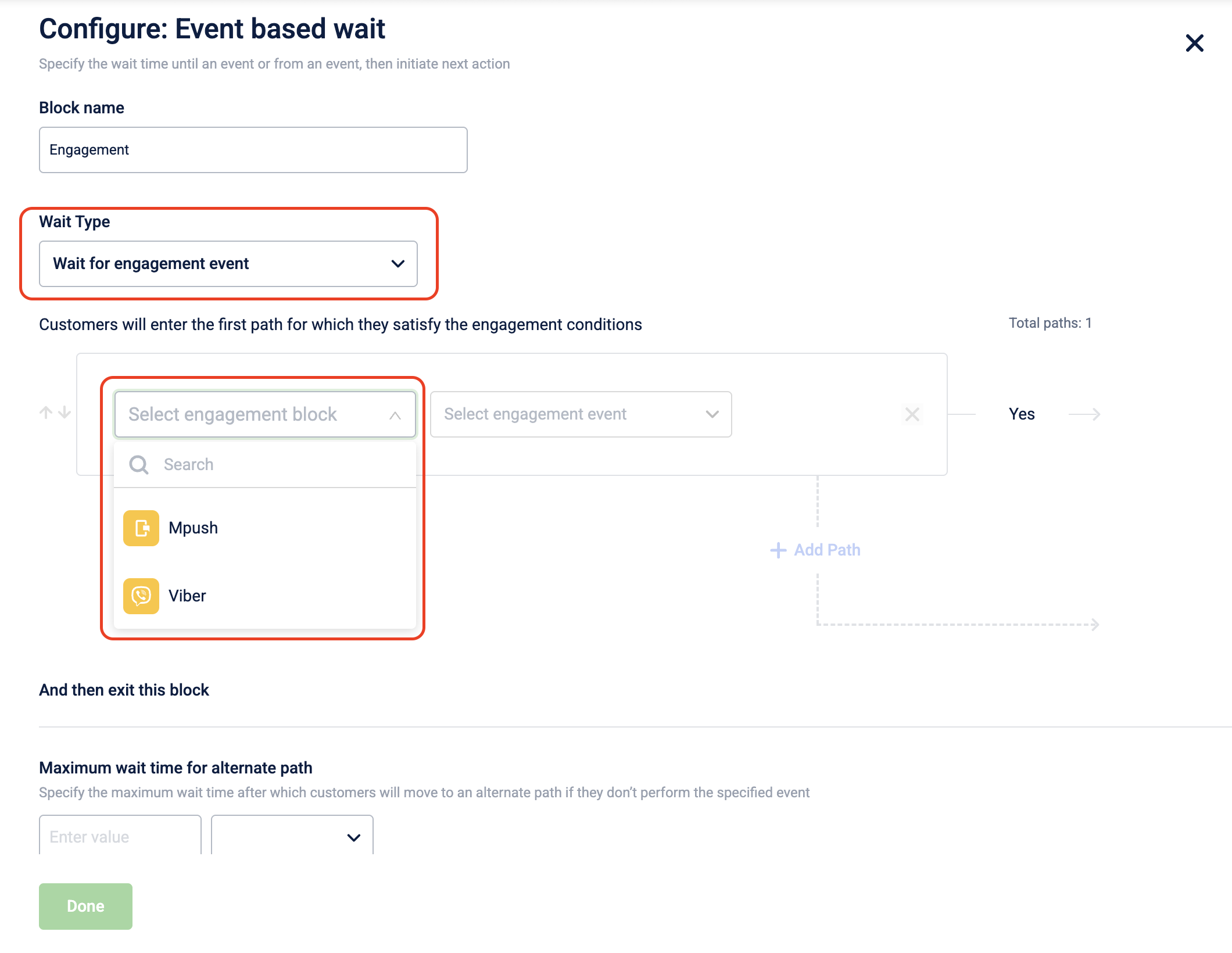
Task: Click the Enter value wait time field
Action: coord(120,836)
